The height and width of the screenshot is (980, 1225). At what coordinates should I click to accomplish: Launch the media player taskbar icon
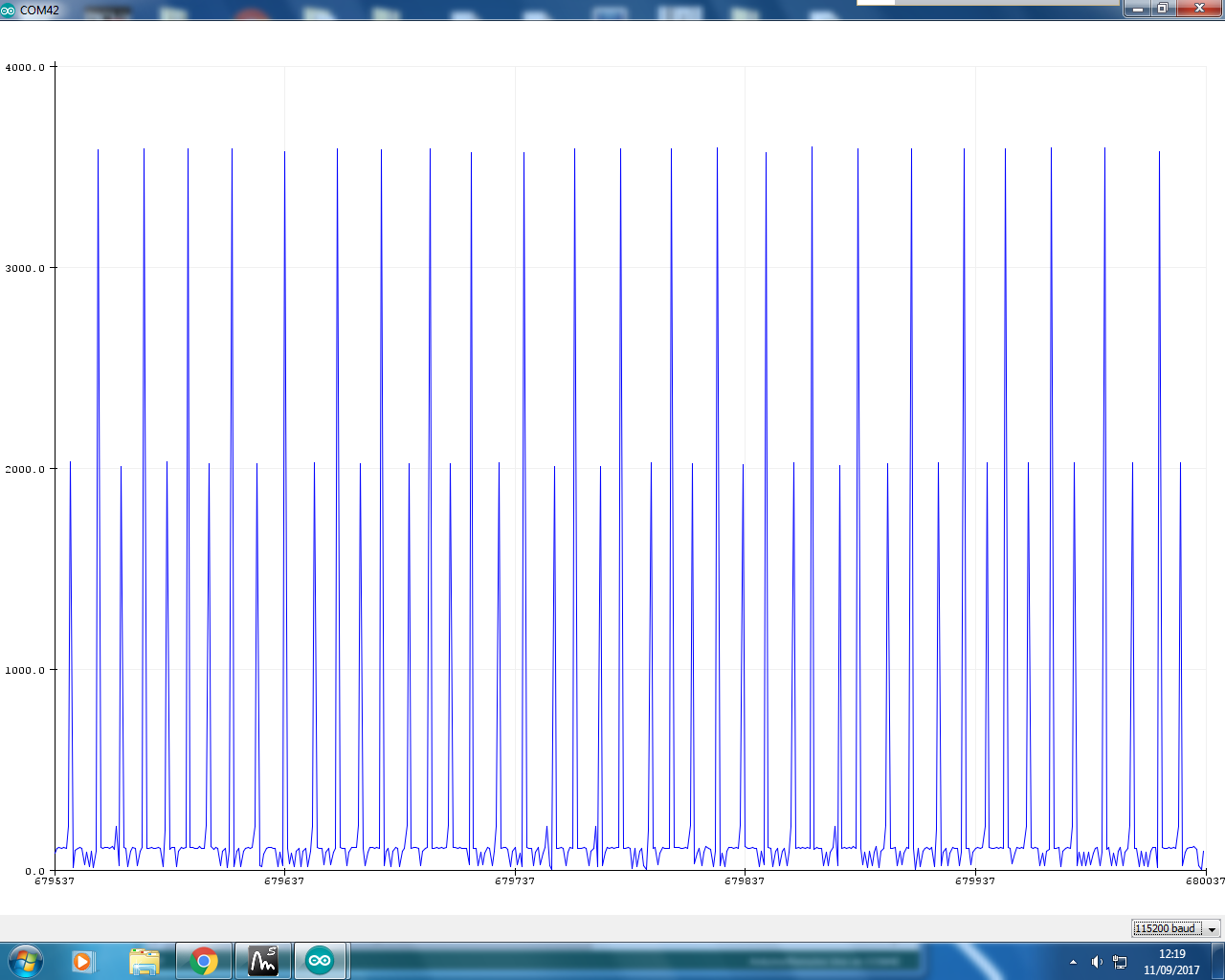83,961
